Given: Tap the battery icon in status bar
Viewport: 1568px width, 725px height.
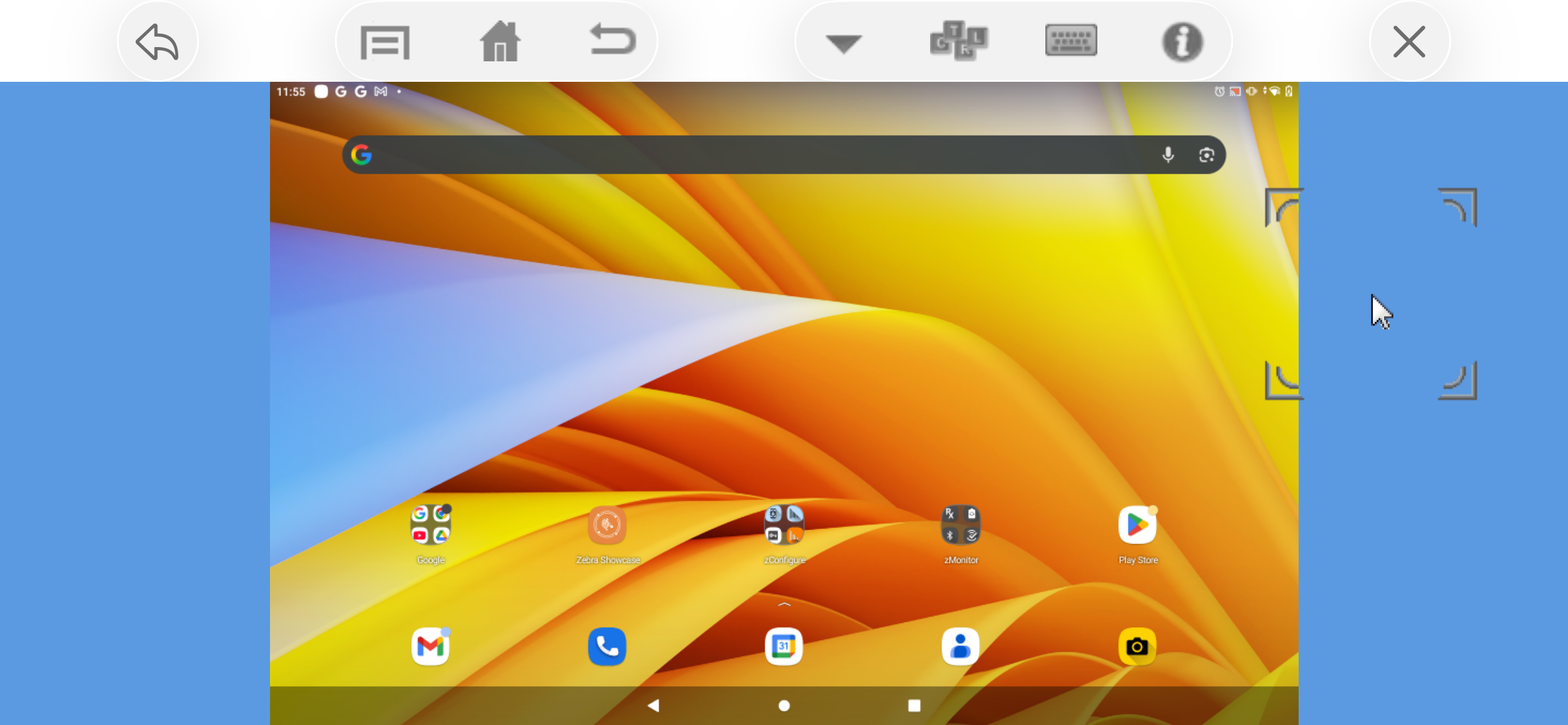Looking at the screenshot, I should tap(1289, 91).
